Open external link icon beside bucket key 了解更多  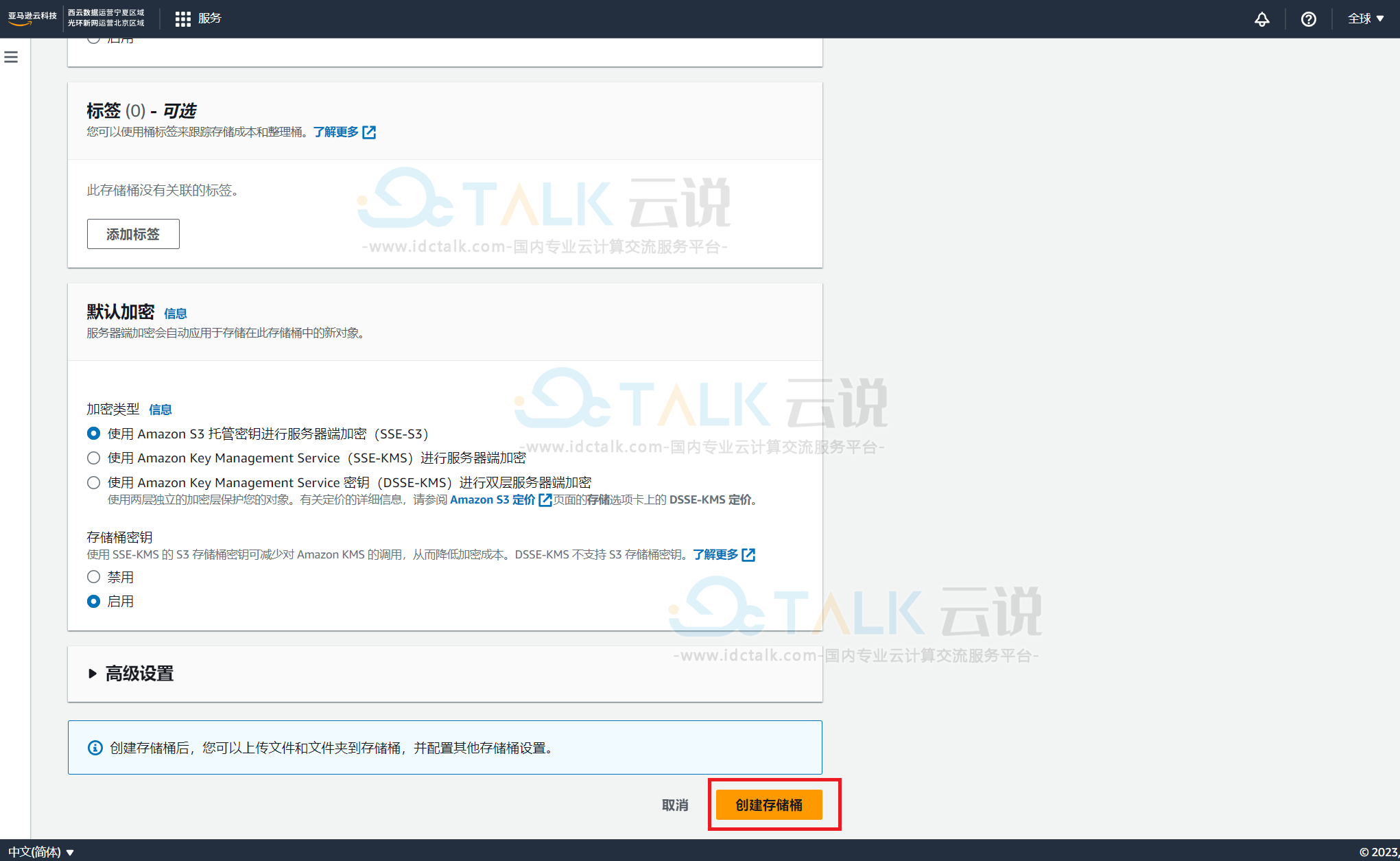(x=748, y=554)
